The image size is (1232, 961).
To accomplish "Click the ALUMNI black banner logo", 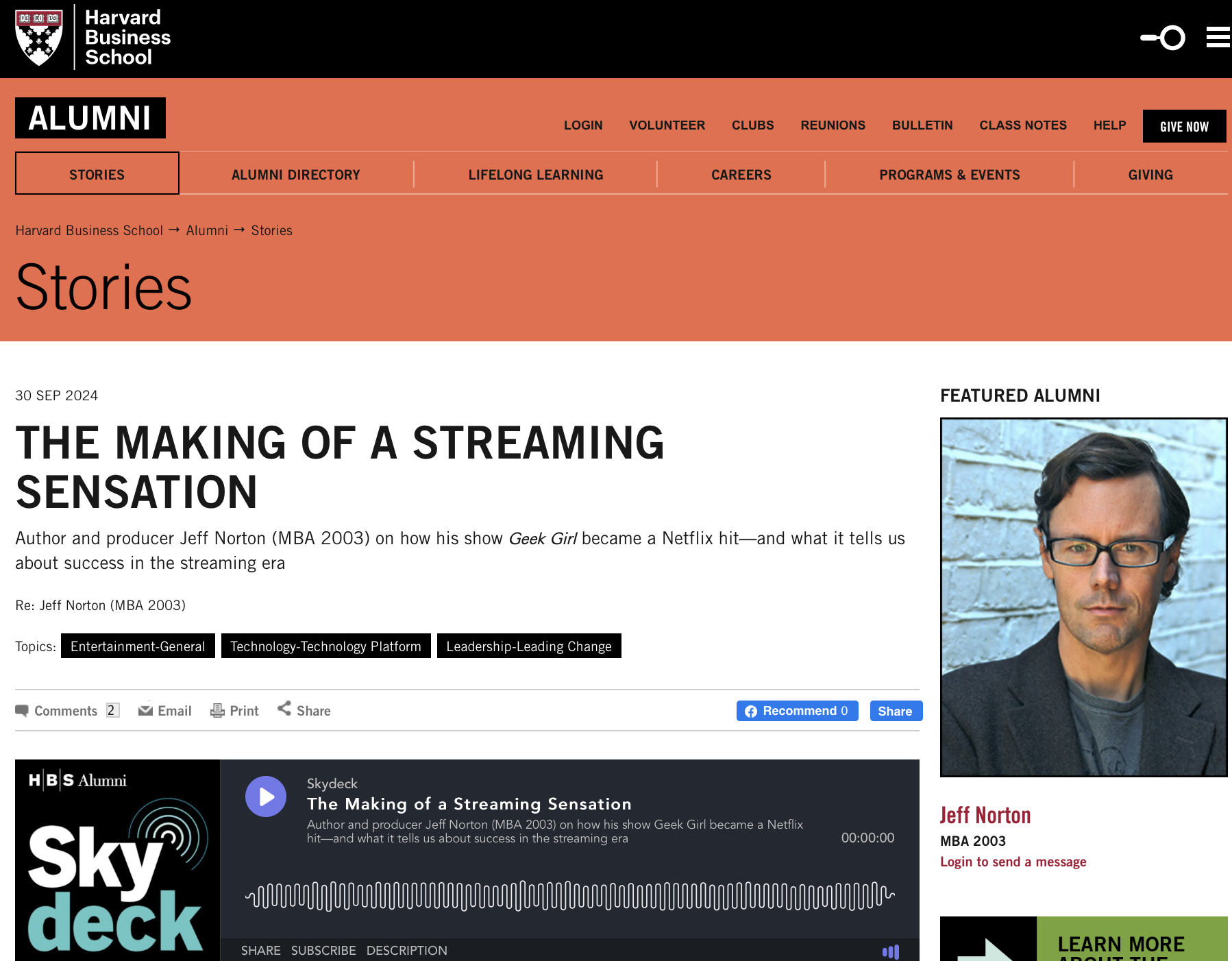I will pos(90,118).
